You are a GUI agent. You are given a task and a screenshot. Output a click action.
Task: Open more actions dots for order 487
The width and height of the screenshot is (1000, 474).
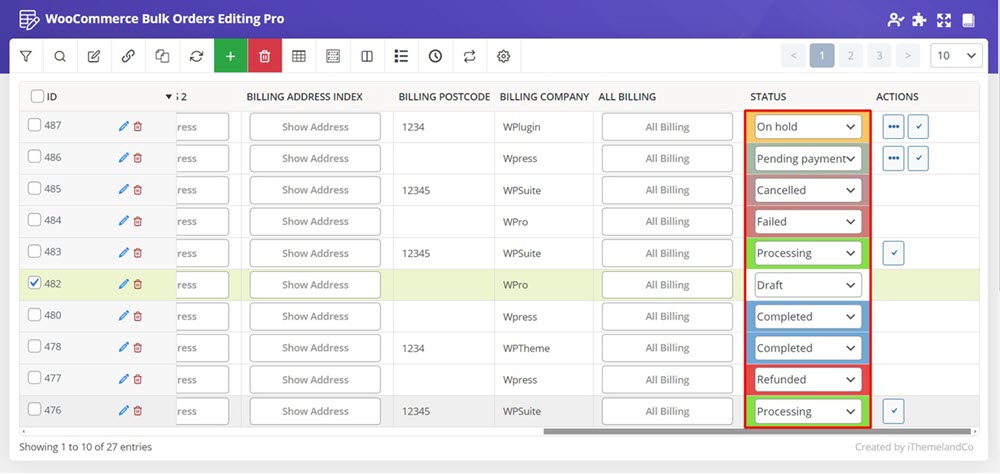[x=893, y=126]
